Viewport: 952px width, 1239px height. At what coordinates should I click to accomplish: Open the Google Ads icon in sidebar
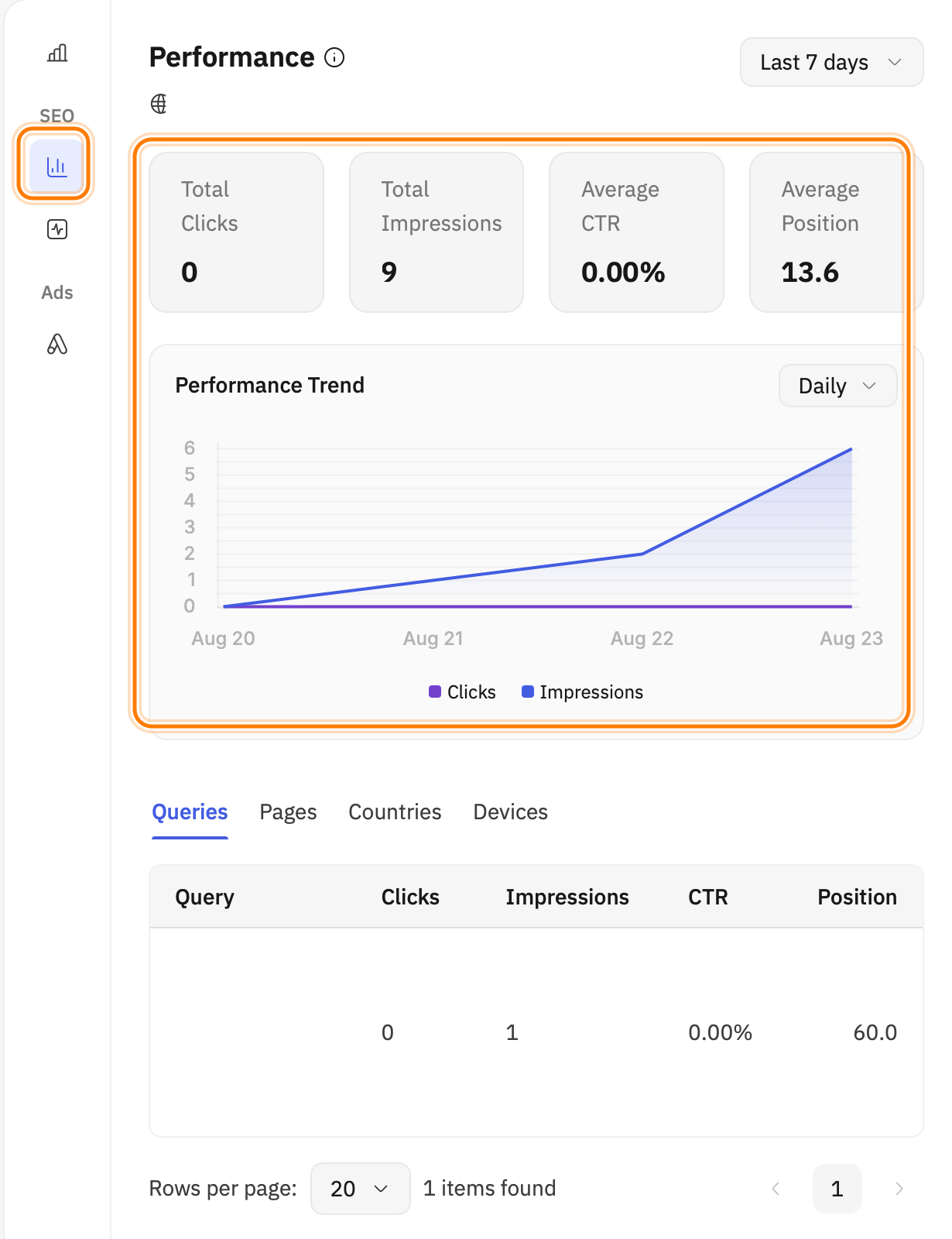coord(57,344)
